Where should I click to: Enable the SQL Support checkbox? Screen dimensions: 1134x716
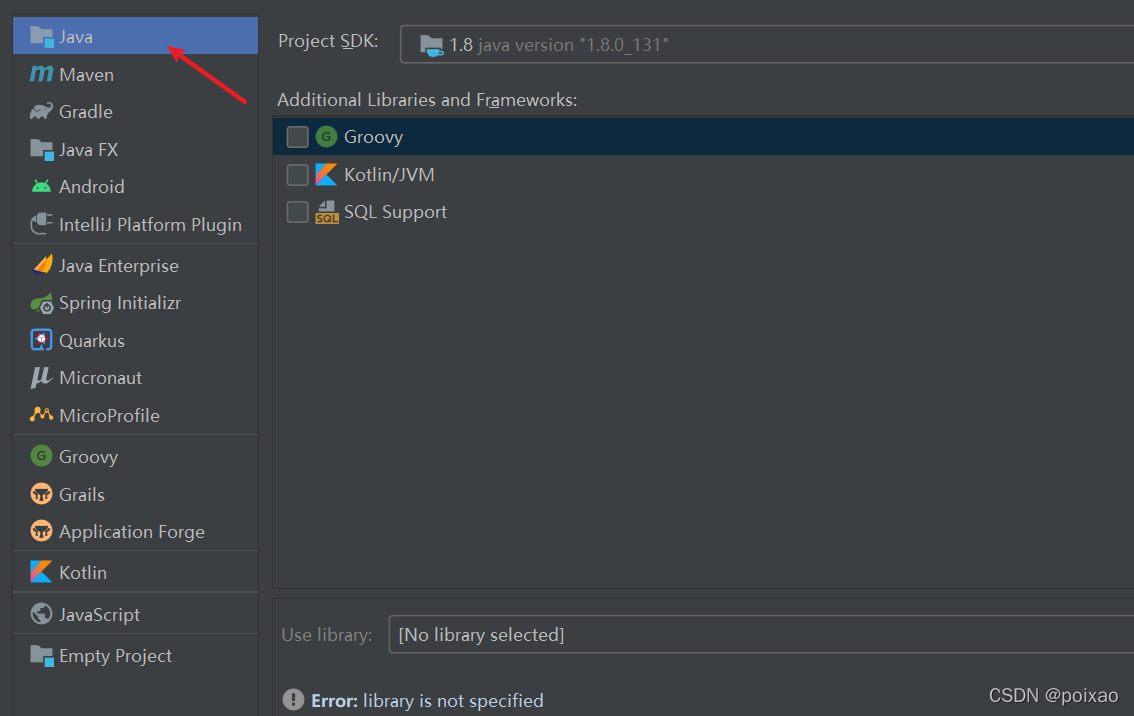[x=297, y=212]
